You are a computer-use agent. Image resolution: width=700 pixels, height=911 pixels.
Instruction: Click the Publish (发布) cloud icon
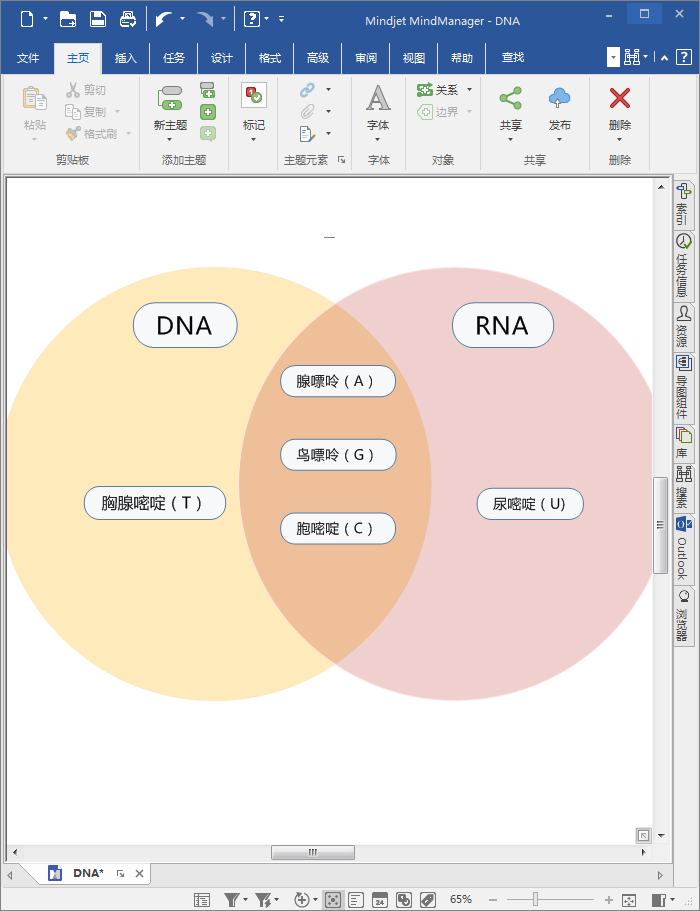[x=559, y=99]
